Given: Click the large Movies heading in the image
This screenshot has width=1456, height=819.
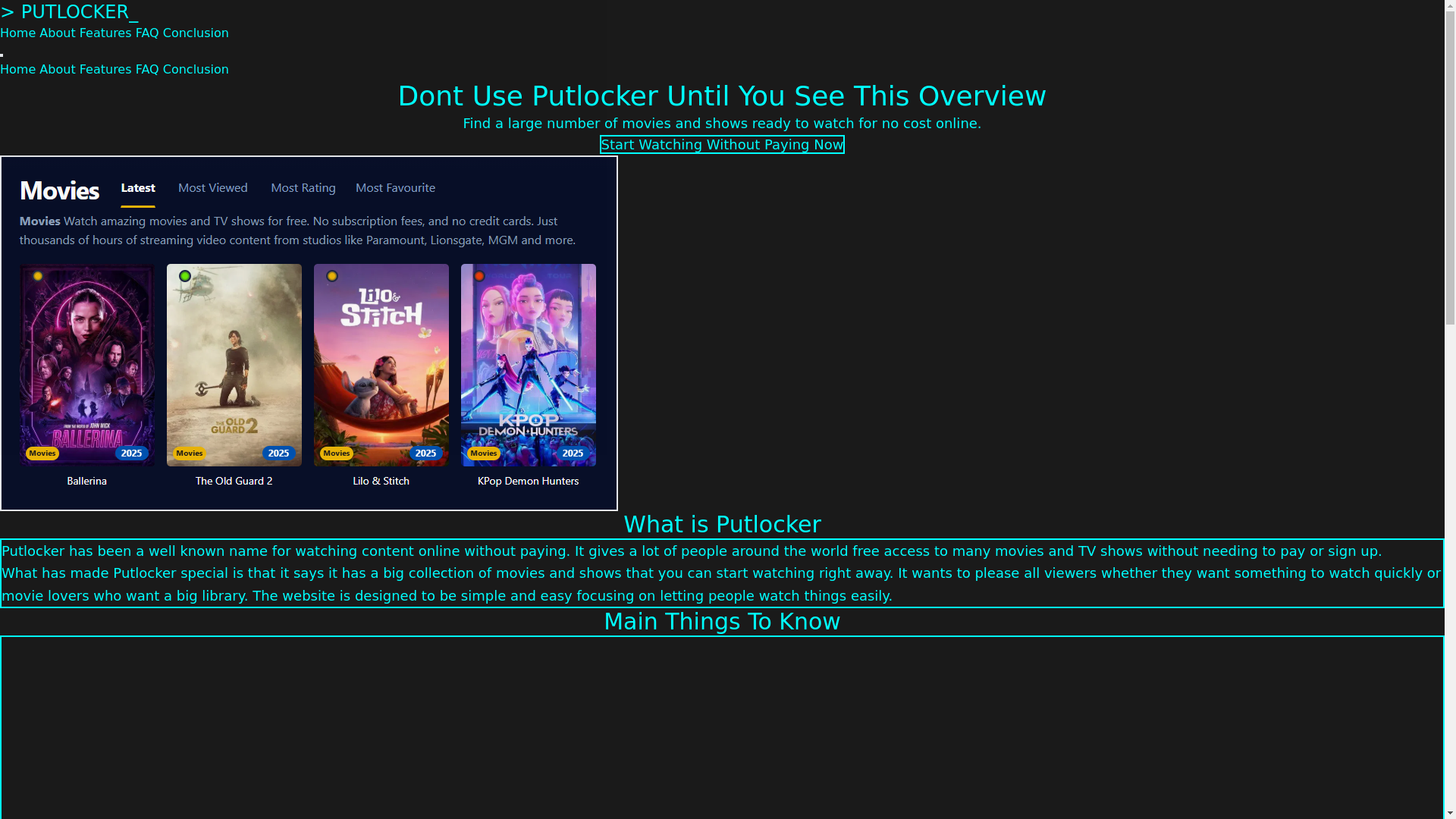Looking at the screenshot, I should [59, 190].
